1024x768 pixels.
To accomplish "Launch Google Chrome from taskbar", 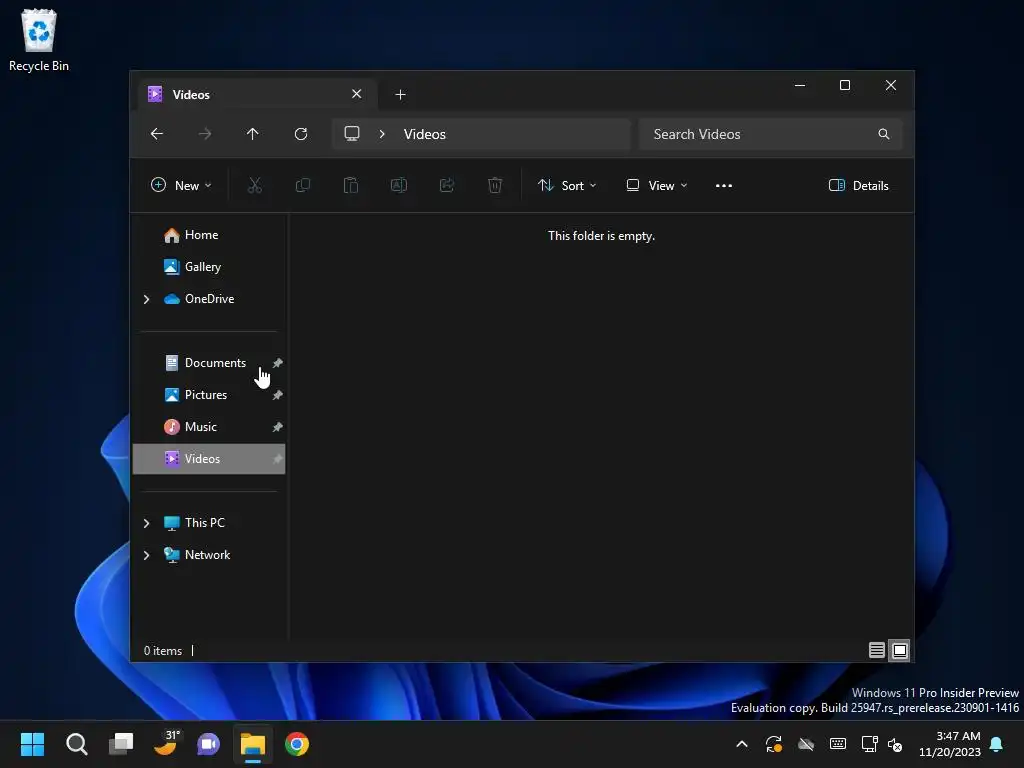I will pyautogui.click(x=296, y=744).
